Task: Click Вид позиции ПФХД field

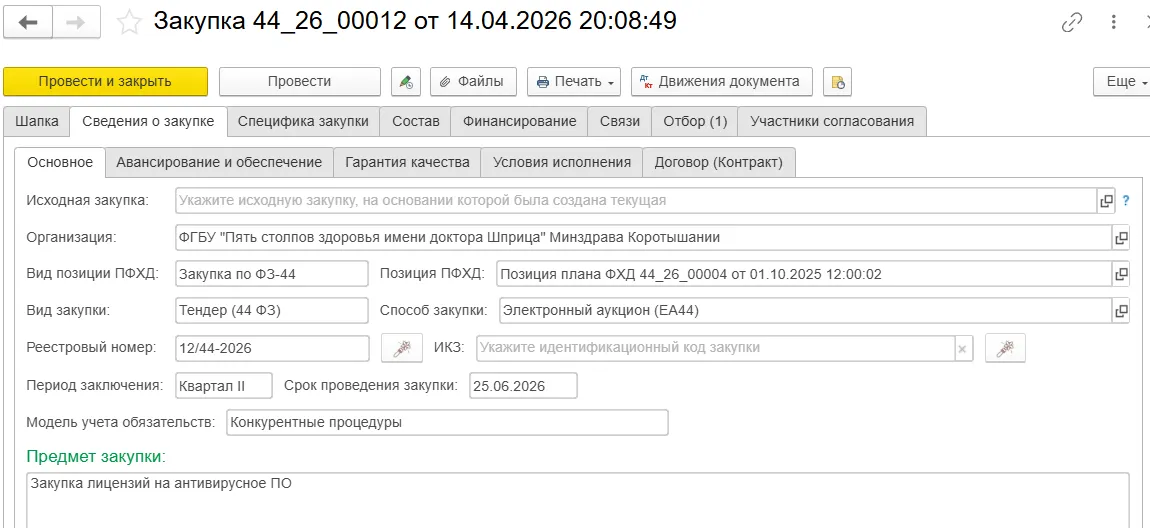Action: [x=272, y=274]
